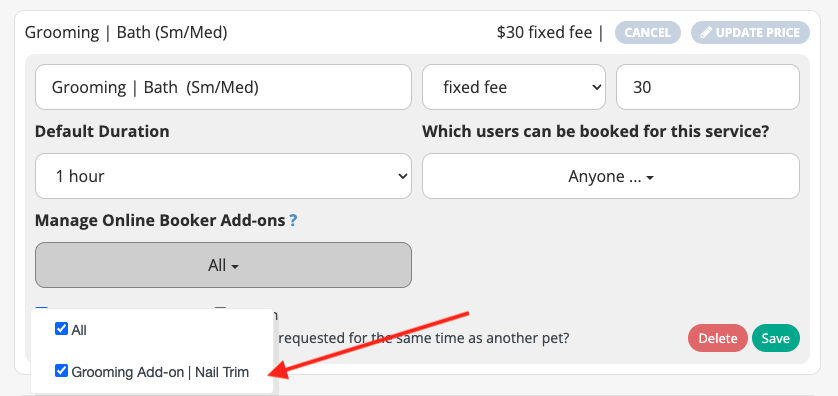This screenshot has height=396, width=838.
Task: Collapse the gray All add-ons dropdown button
Action: click(223, 265)
